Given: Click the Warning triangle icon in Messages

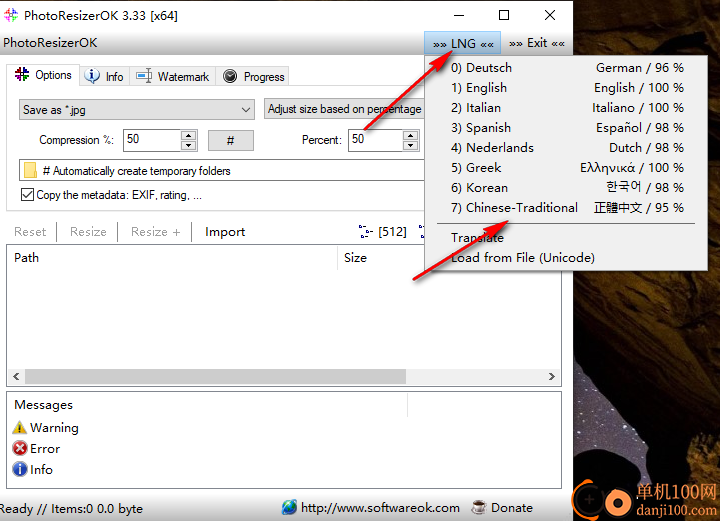Looking at the screenshot, I should (20, 428).
